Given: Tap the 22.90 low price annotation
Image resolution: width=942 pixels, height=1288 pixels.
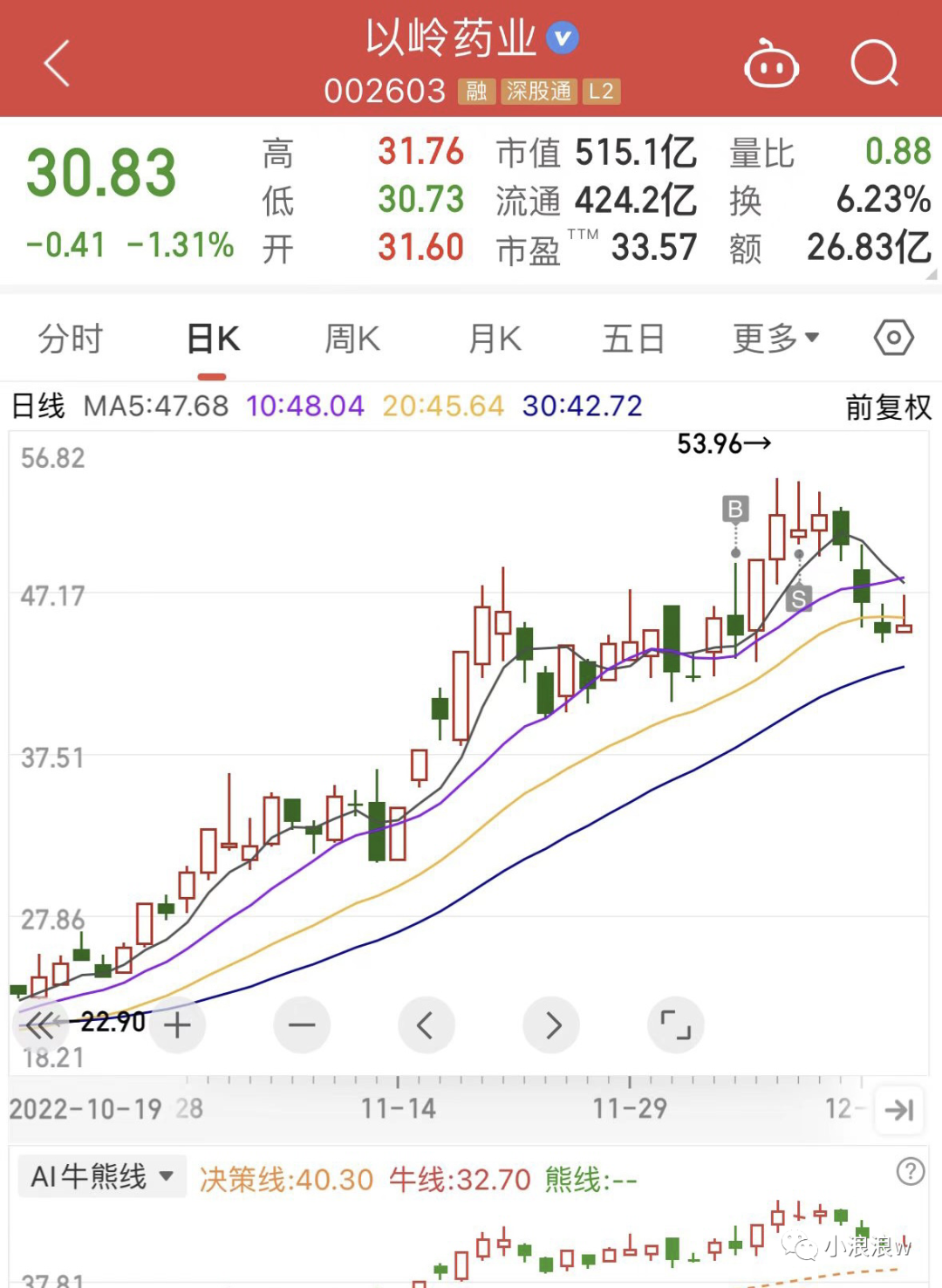Looking at the screenshot, I should tap(113, 1022).
